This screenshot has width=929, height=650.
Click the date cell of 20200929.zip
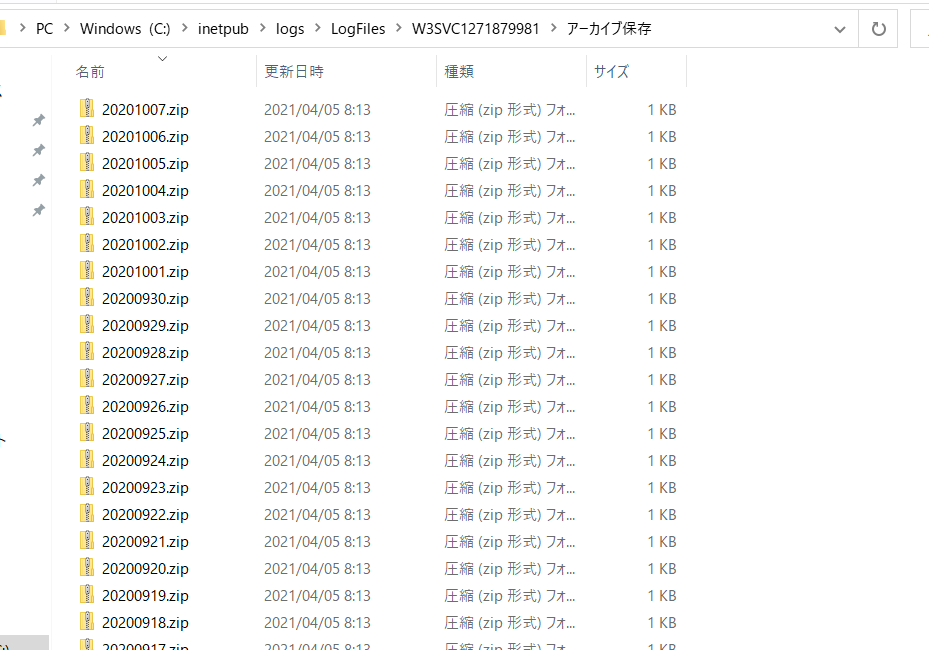pos(317,326)
